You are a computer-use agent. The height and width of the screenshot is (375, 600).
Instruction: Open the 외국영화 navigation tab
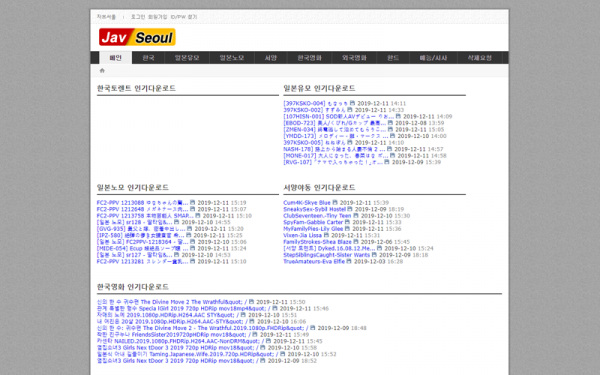pos(354,58)
